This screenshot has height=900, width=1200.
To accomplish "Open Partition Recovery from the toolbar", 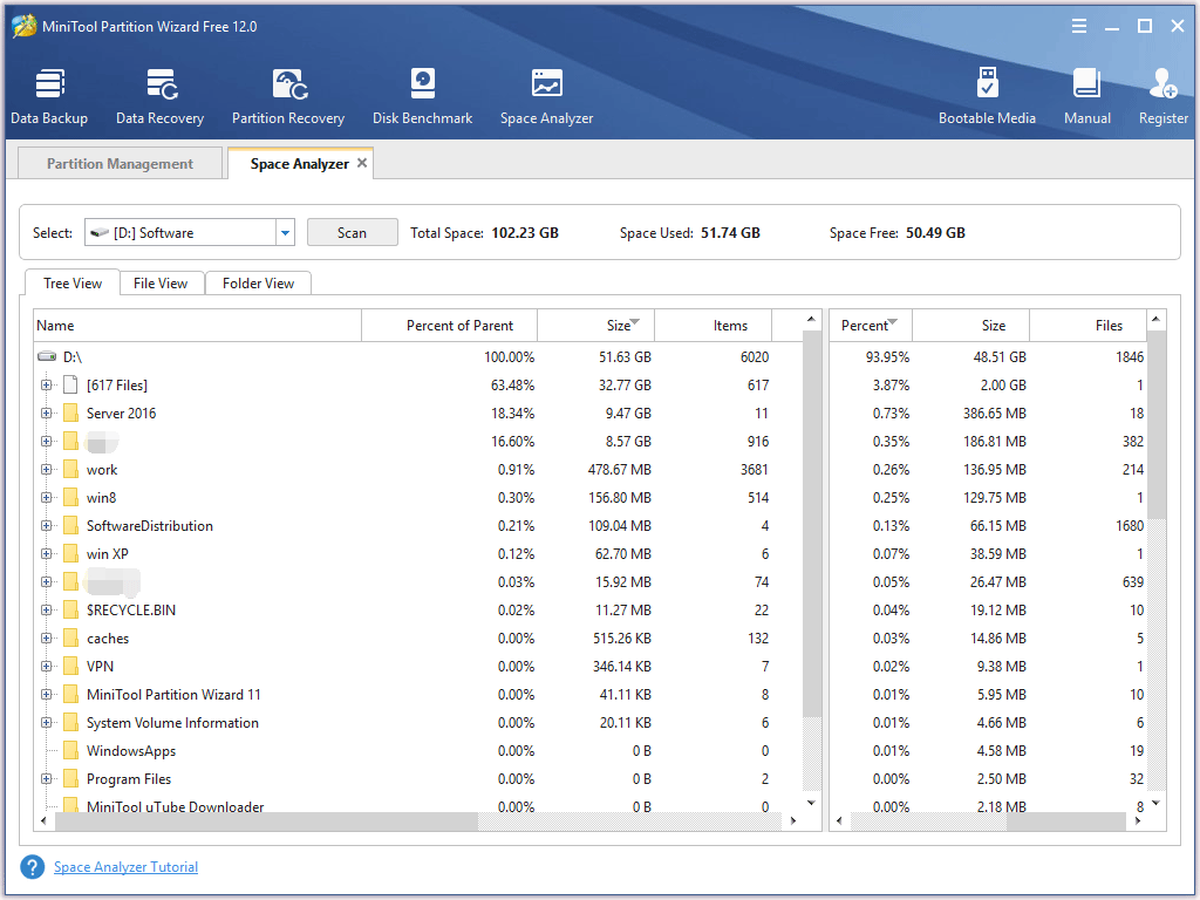I will coord(288,97).
